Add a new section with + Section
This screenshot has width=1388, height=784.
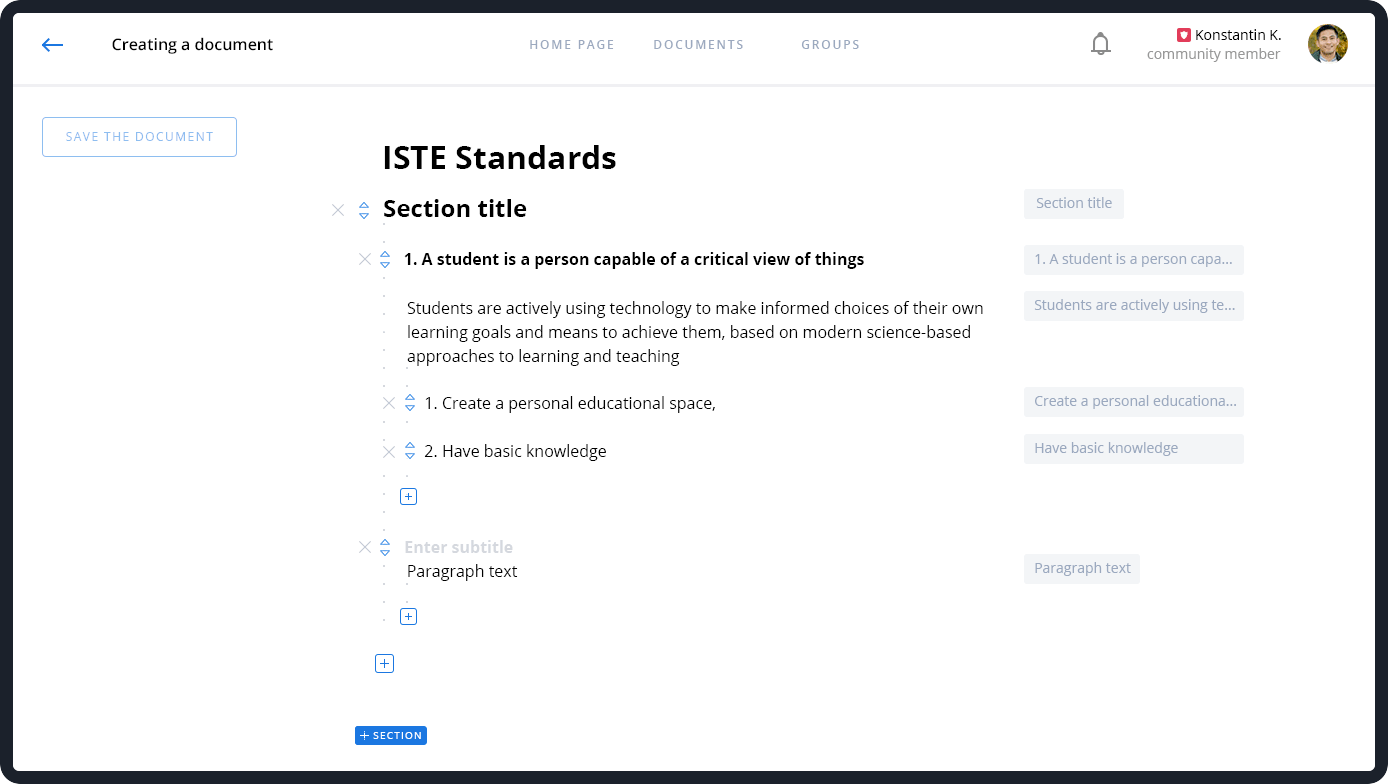click(x=391, y=736)
